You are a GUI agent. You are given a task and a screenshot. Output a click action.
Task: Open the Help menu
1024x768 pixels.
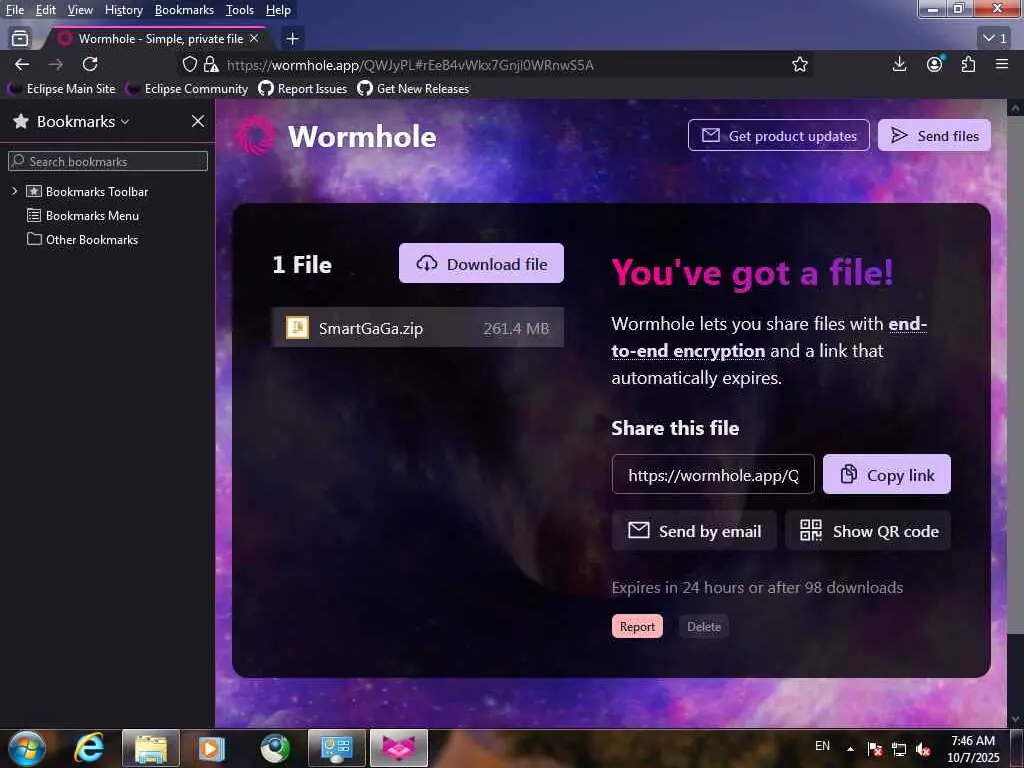click(x=278, y=10)
